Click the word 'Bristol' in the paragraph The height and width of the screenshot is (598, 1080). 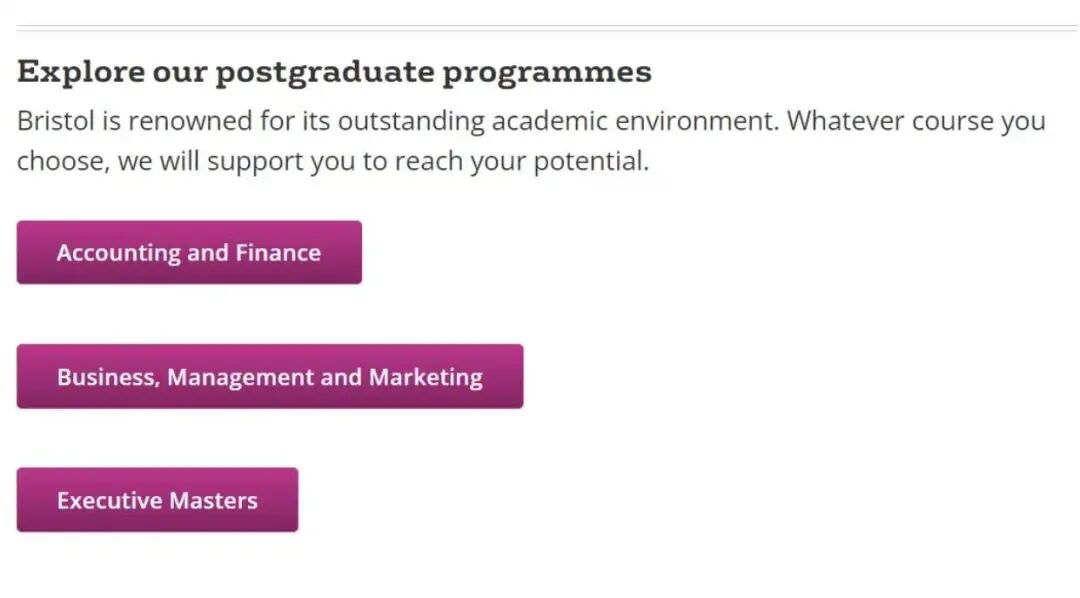pos(54,122)
